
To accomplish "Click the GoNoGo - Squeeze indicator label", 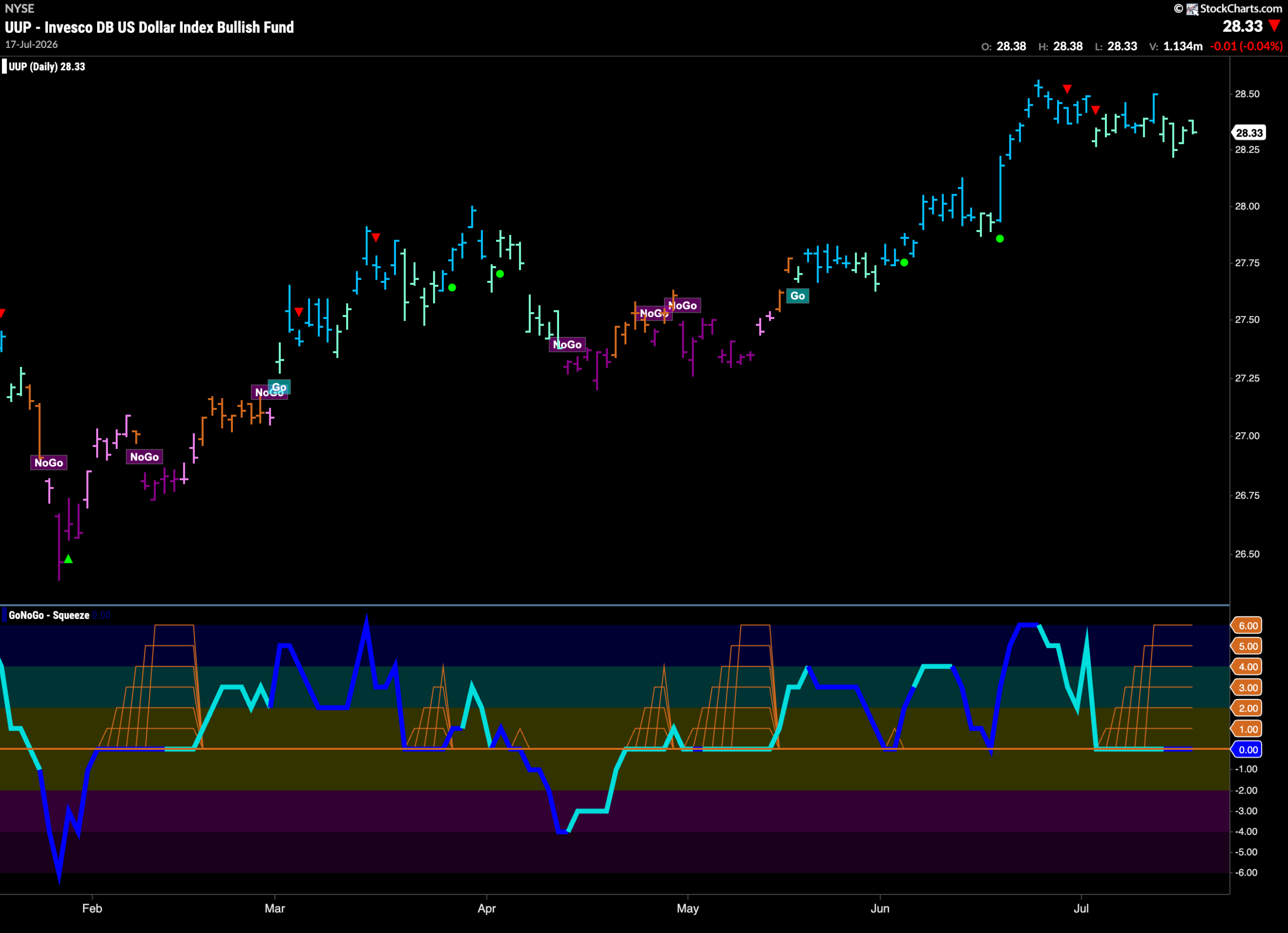I will 49,615.
